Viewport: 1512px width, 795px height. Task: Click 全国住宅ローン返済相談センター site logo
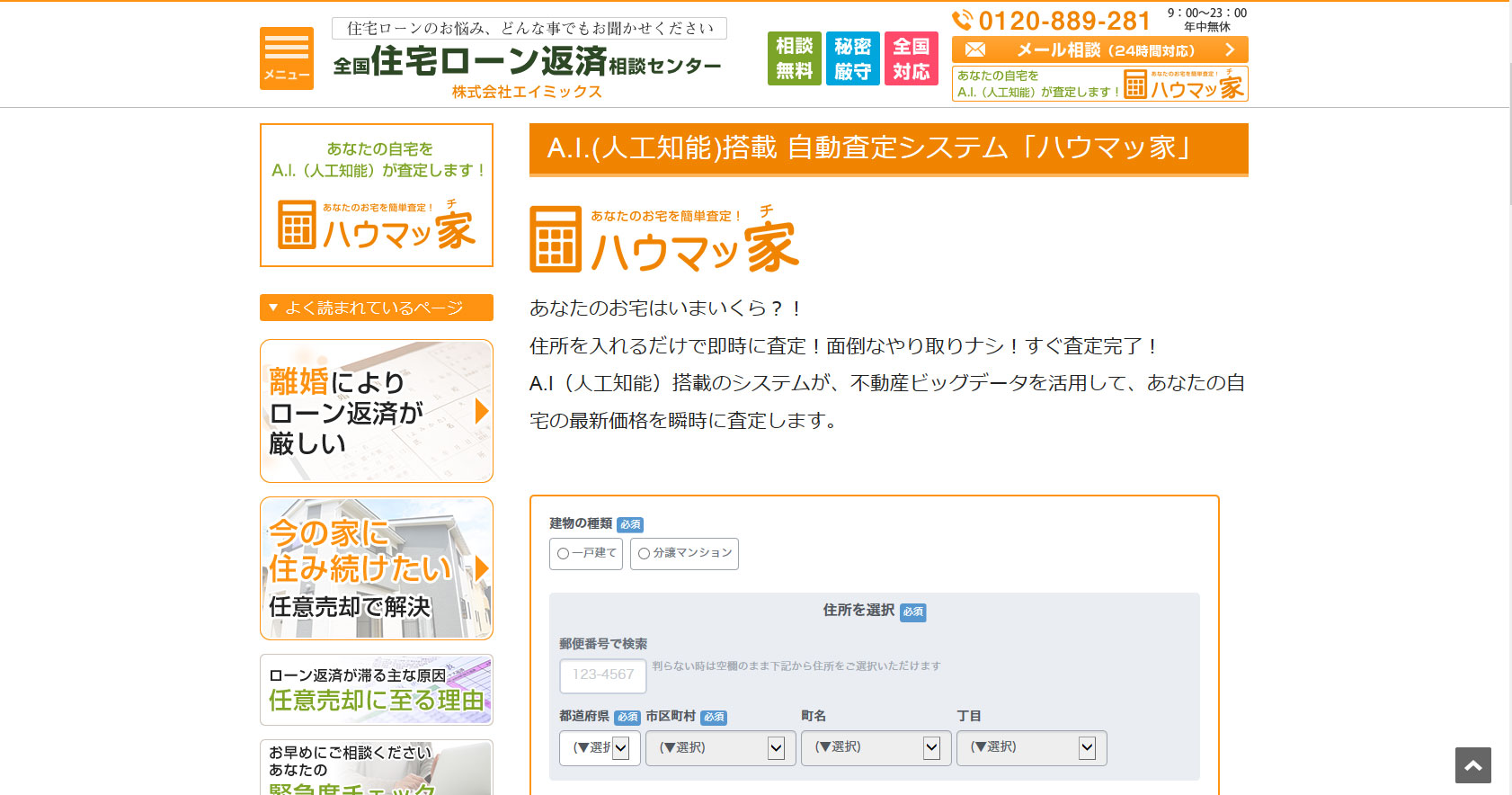(528, 61)
